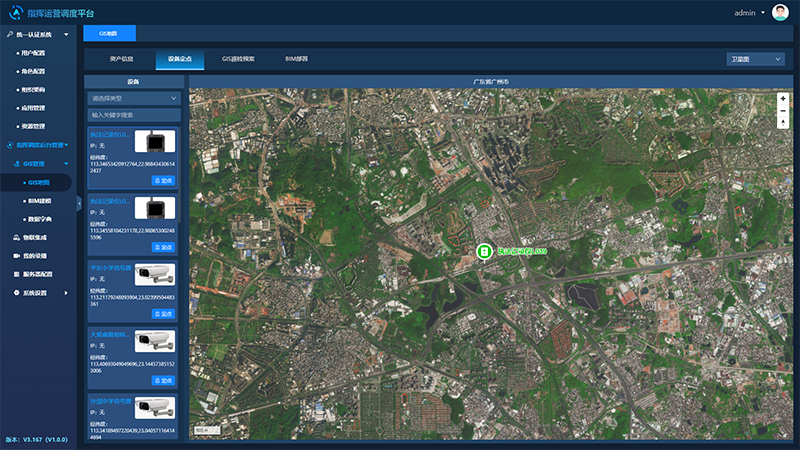Open the BIM部署 tab
This screenshot has height=450, width=800.
pyautogui.click(x=296, y=59)
